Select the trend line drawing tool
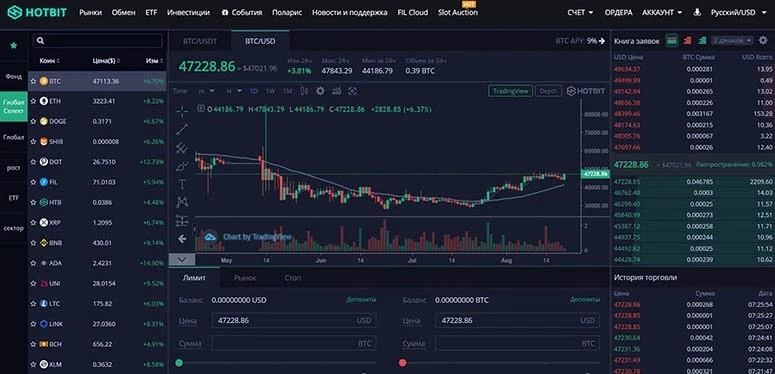Image resolution: width=775 pixels, height=374 pixels. click(x=182, y=129)
